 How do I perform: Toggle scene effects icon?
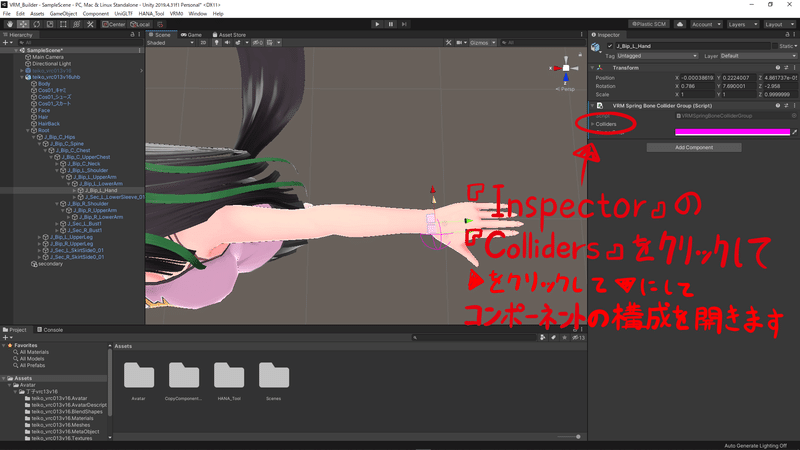[x=240, y=43]
